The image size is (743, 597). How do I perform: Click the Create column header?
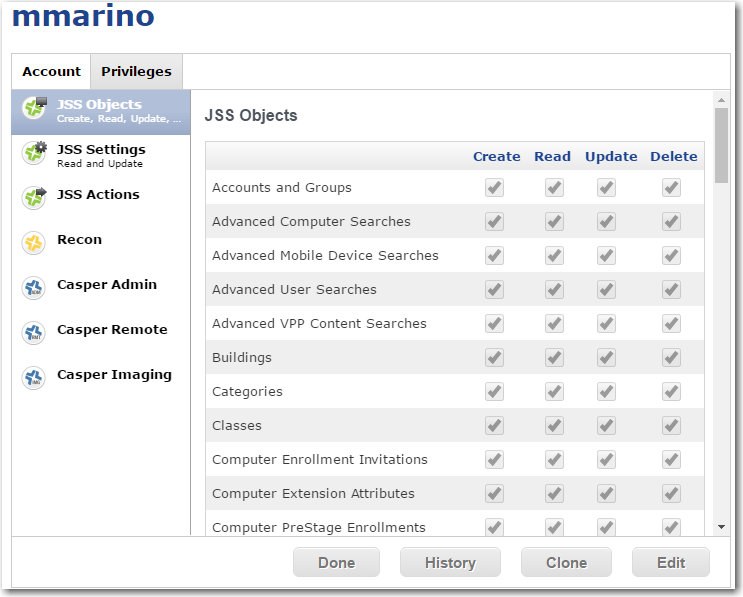pyautogui.click(x=497, y=156)
